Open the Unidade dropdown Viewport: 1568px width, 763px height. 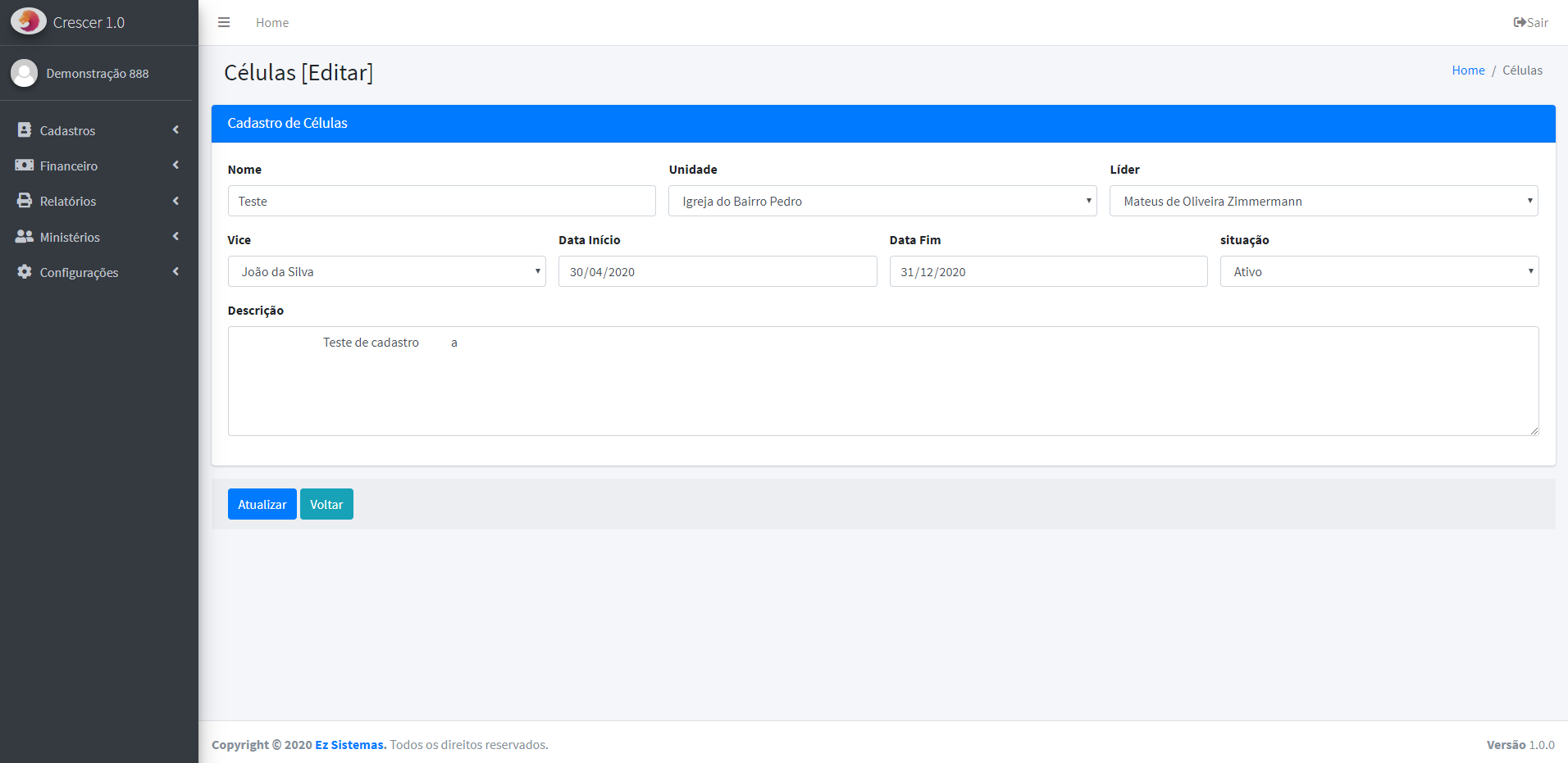pyautogui.click(x=882, y=201)
